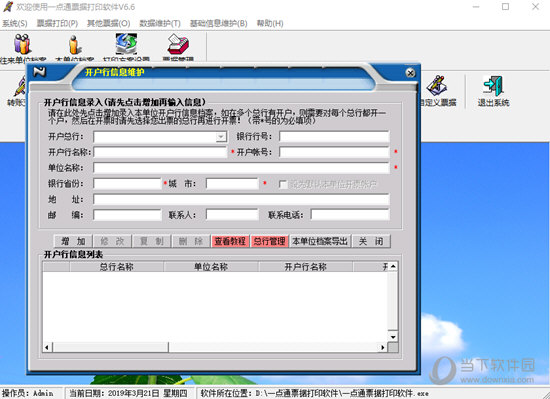Click the list scroll-down arrow
The image size is (550, 399).
pyautogui.click(x=393, y=337)
